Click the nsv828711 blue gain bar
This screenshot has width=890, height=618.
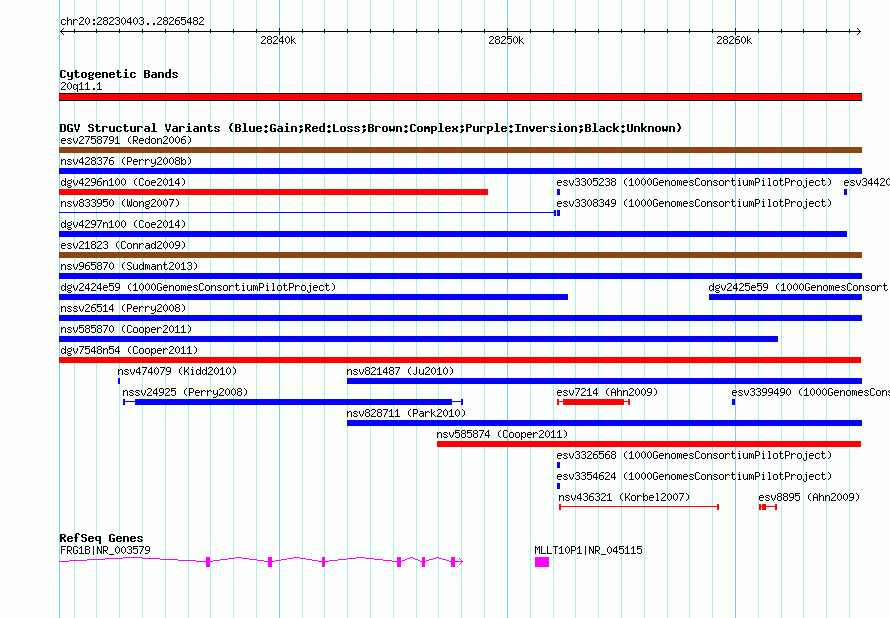604,423
